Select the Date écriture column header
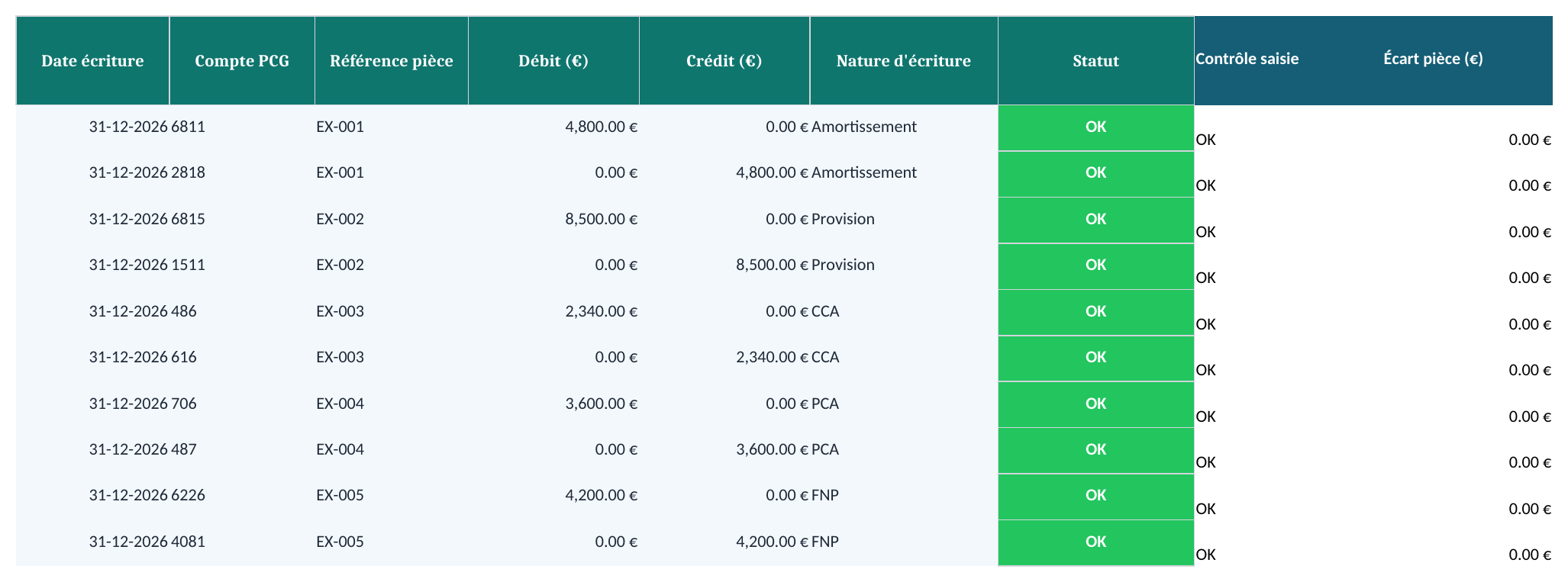 point(92,61)
